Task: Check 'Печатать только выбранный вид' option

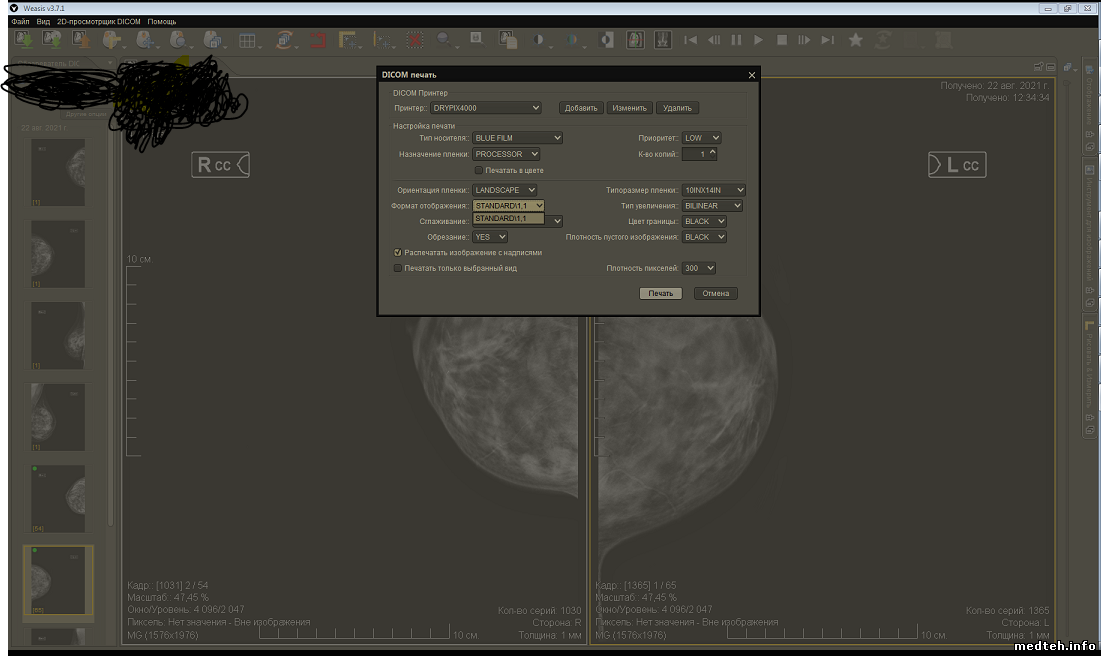Action: click(x=398, y=268)
